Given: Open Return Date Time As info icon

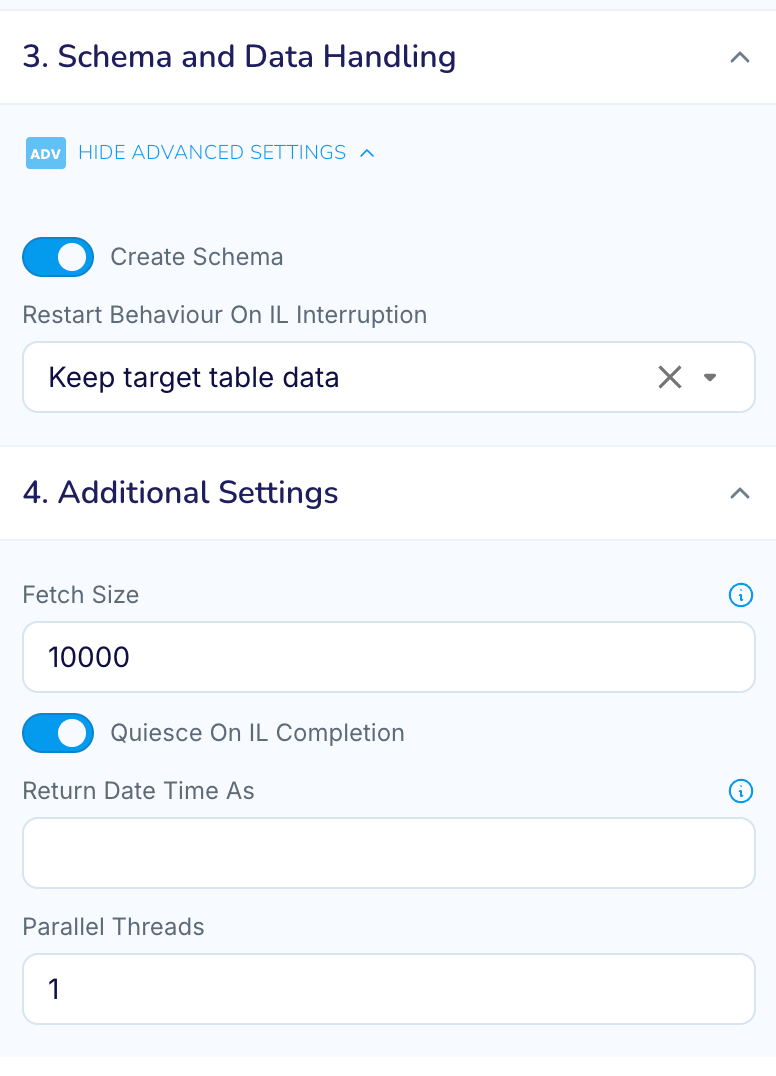Looking at the screenshot, I should click(x=740, y=791).
